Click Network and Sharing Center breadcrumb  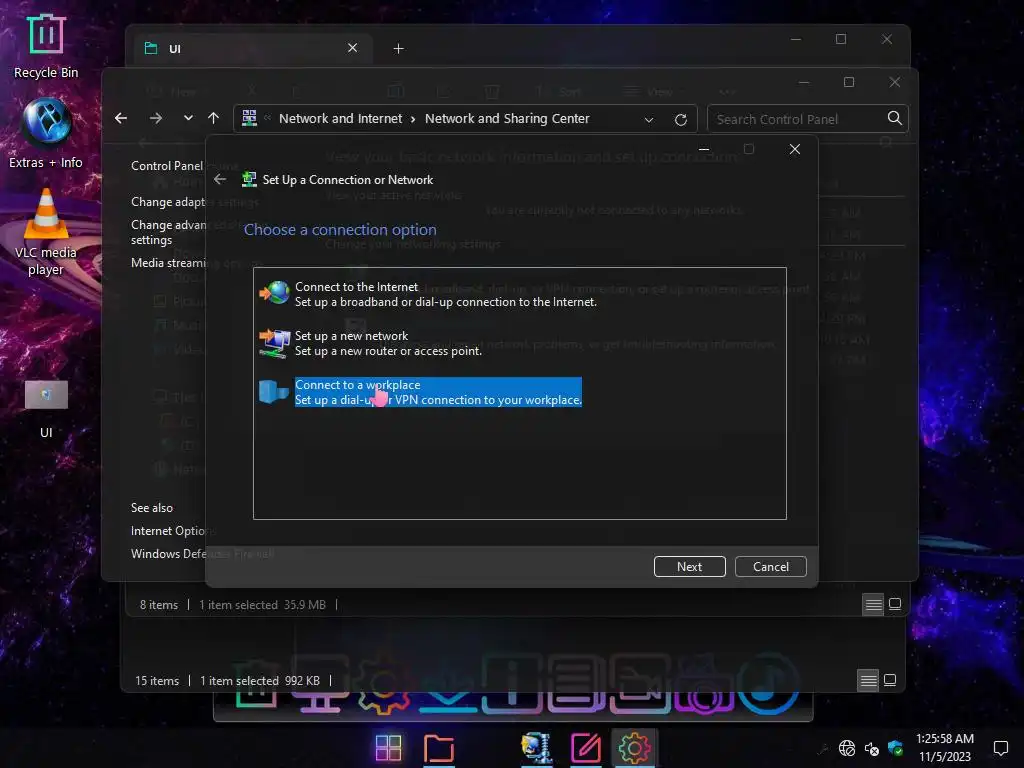[507, 119]
